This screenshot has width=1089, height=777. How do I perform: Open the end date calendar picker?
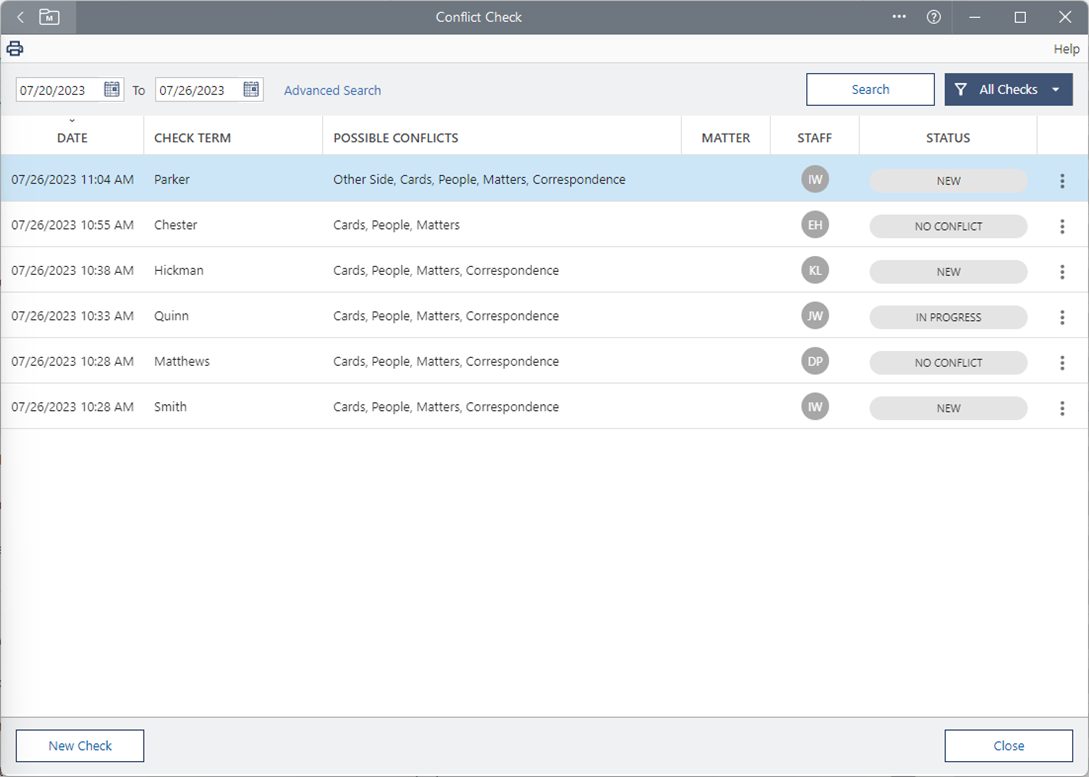pyautogui.click(x=251, y=90)
